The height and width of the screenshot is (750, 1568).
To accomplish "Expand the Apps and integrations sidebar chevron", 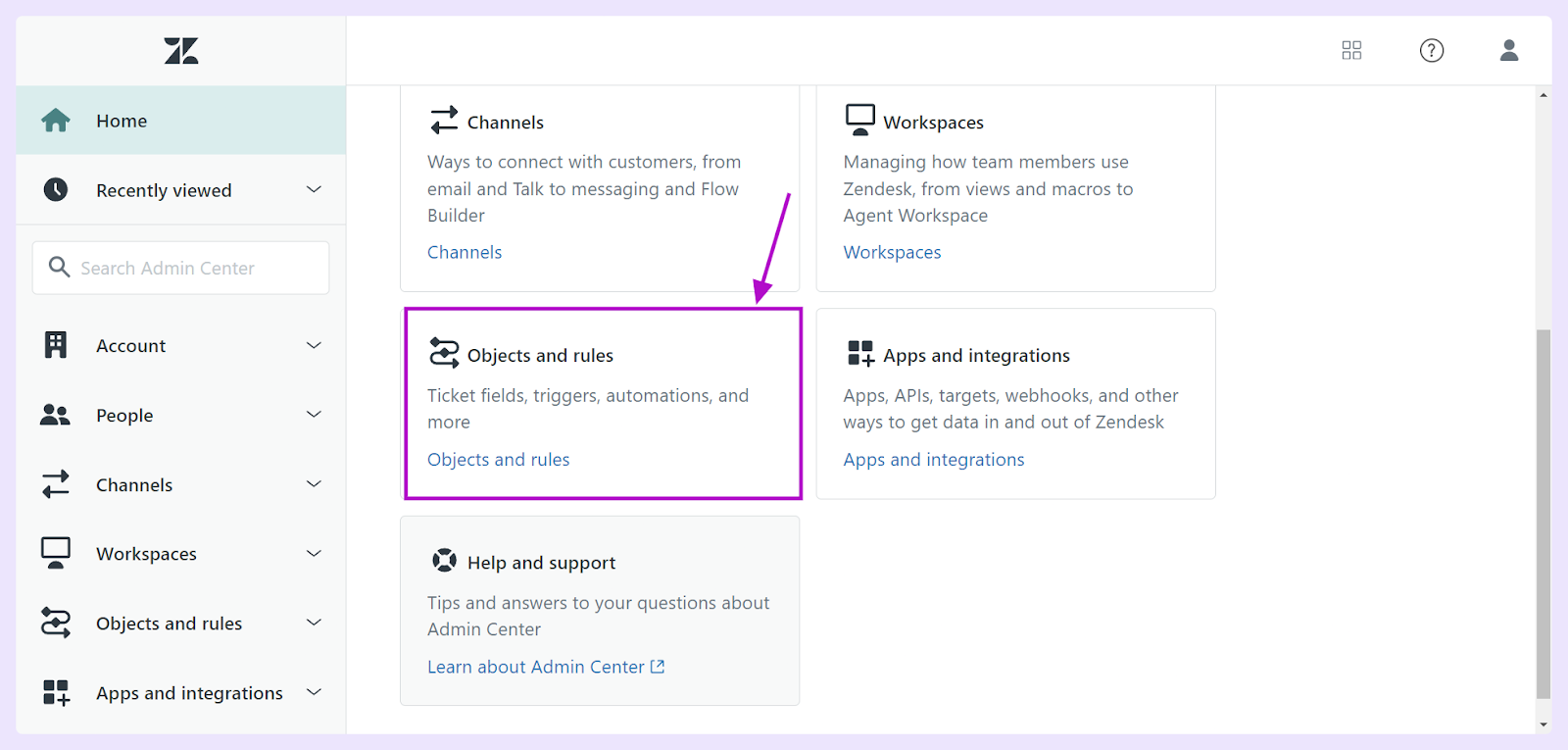I will (x=314, y=692).
